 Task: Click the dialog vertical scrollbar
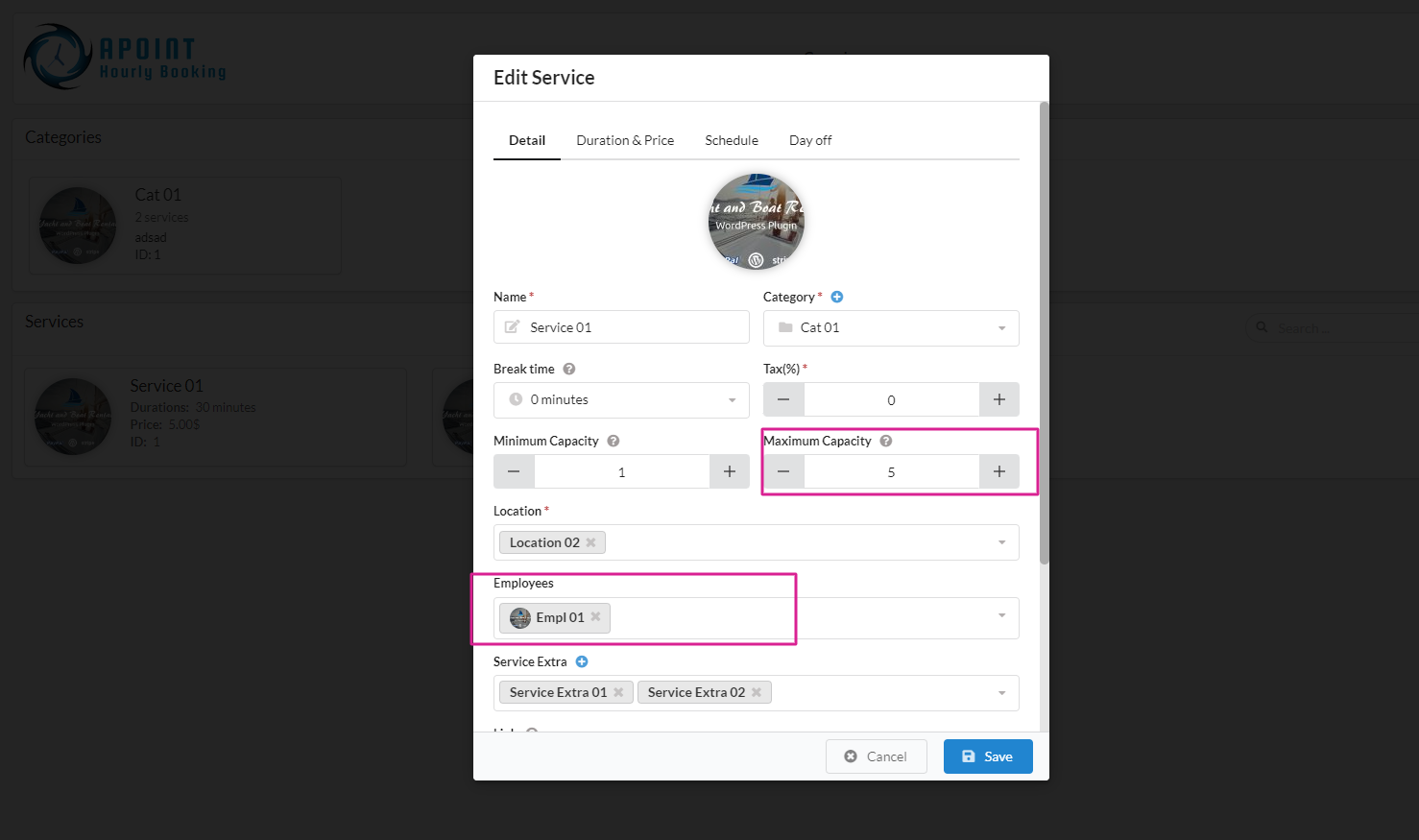pos(1045,332)
